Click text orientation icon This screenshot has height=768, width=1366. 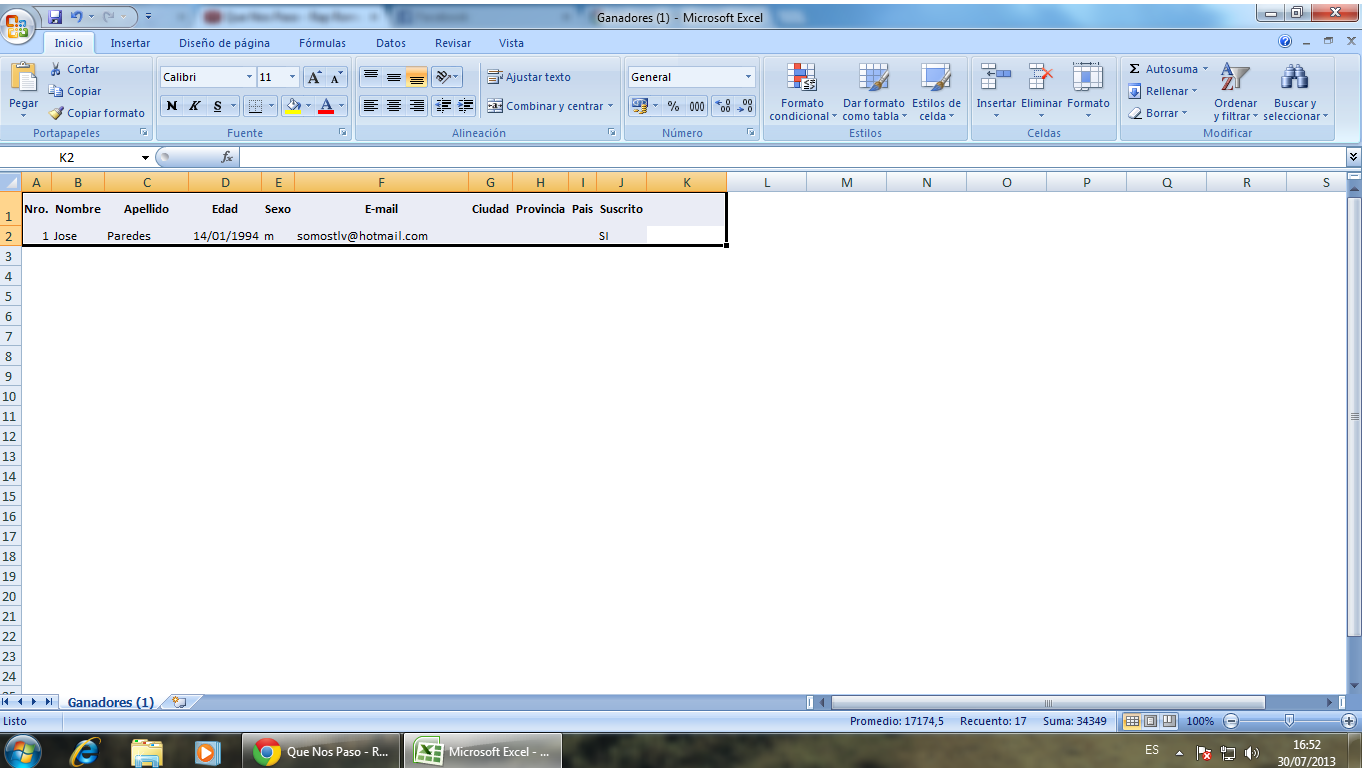pos(443,77)
